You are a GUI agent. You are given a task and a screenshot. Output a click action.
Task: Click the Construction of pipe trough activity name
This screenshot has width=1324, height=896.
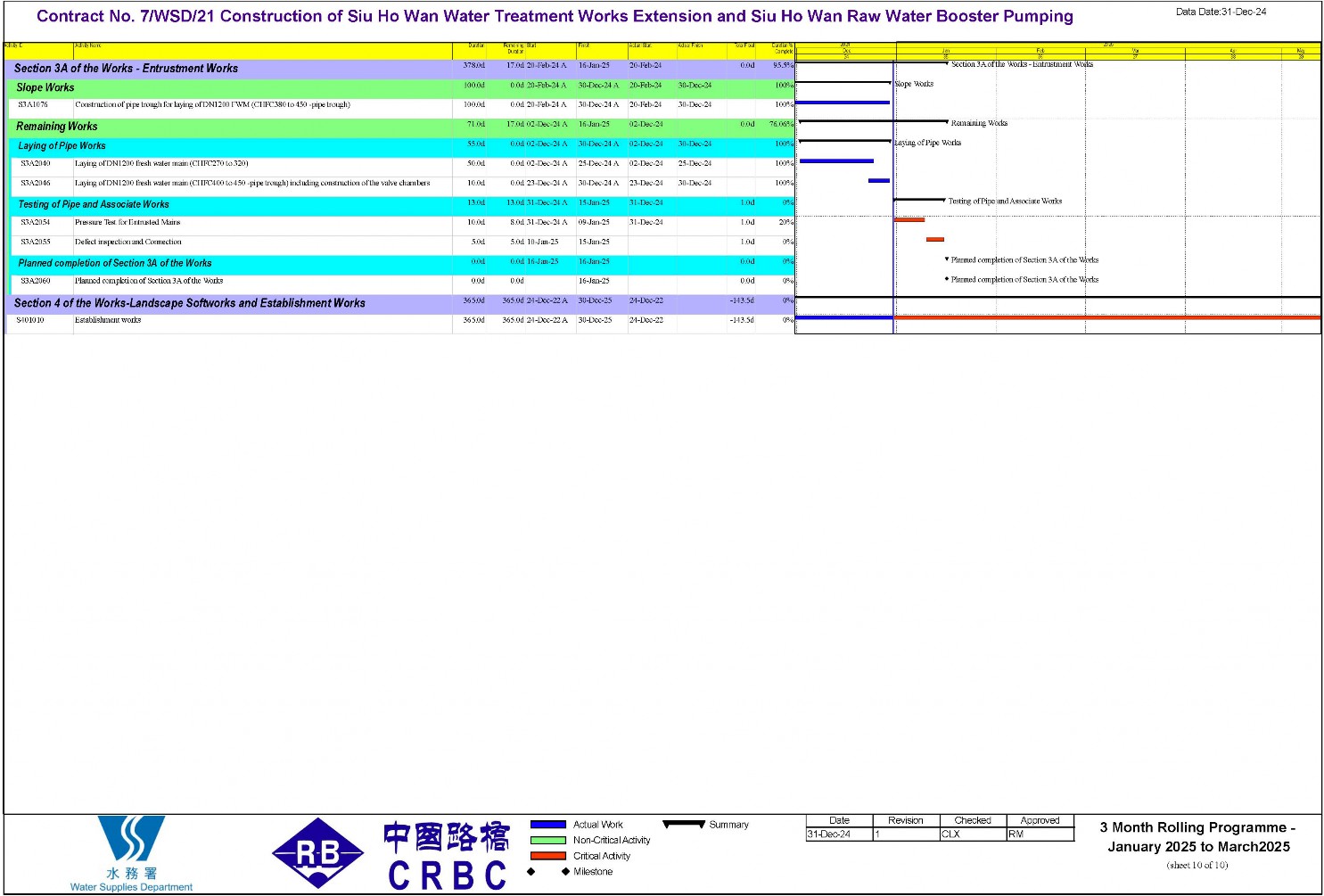pos(212,105)
